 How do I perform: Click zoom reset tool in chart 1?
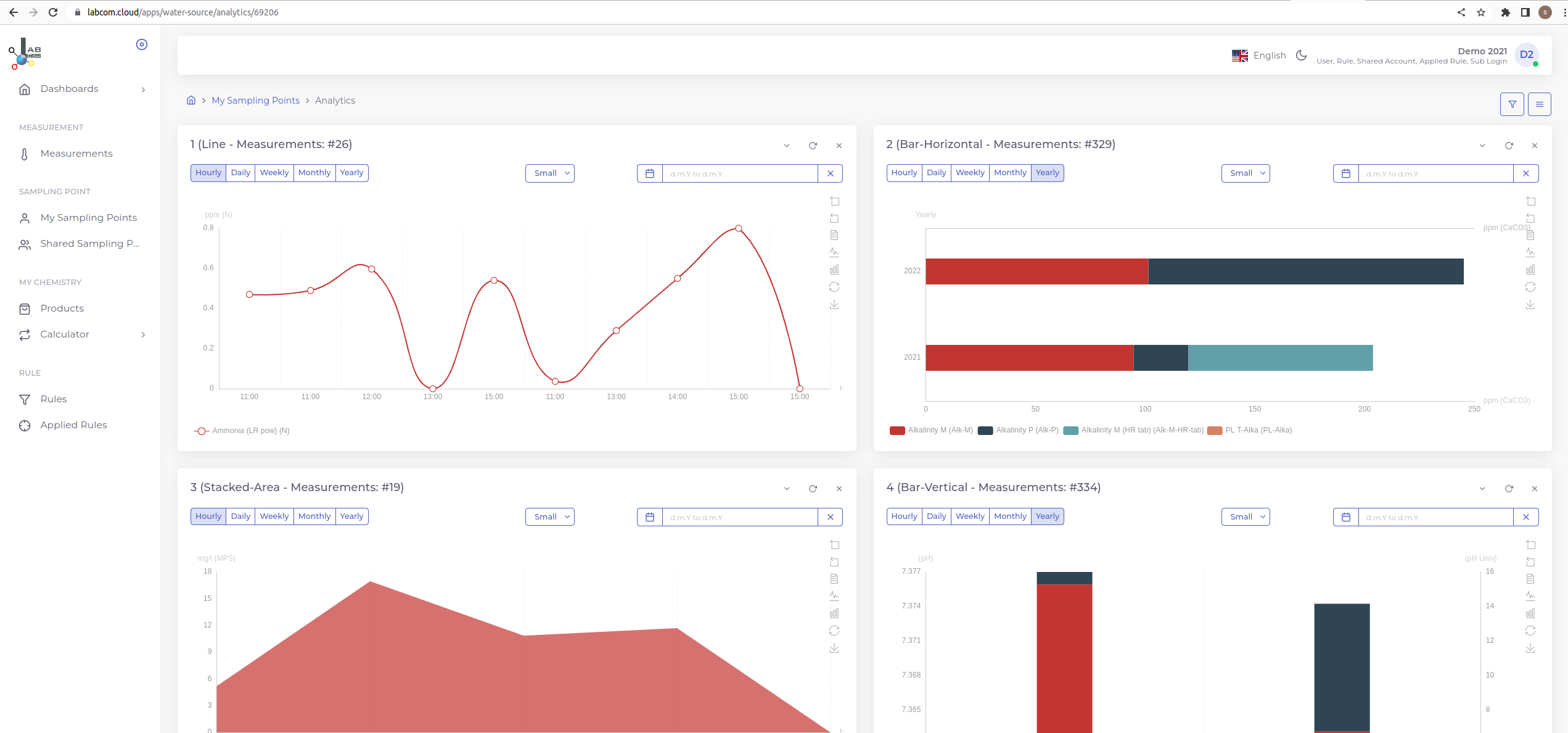[x=834, y=218]
